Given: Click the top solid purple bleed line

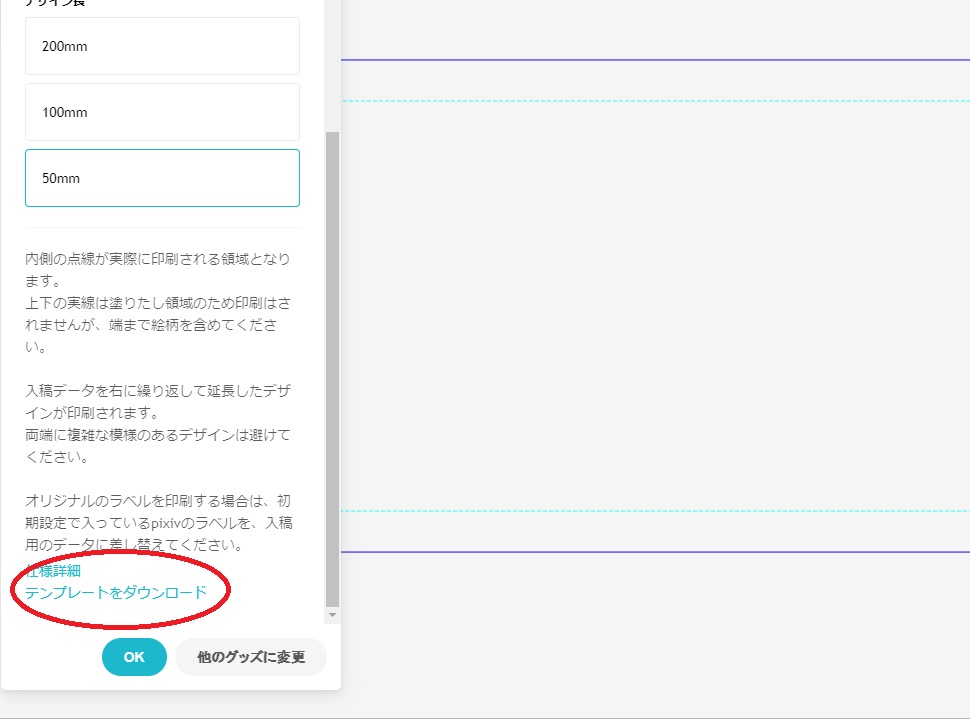Looking at the screenshot, I should pos(655,60).
